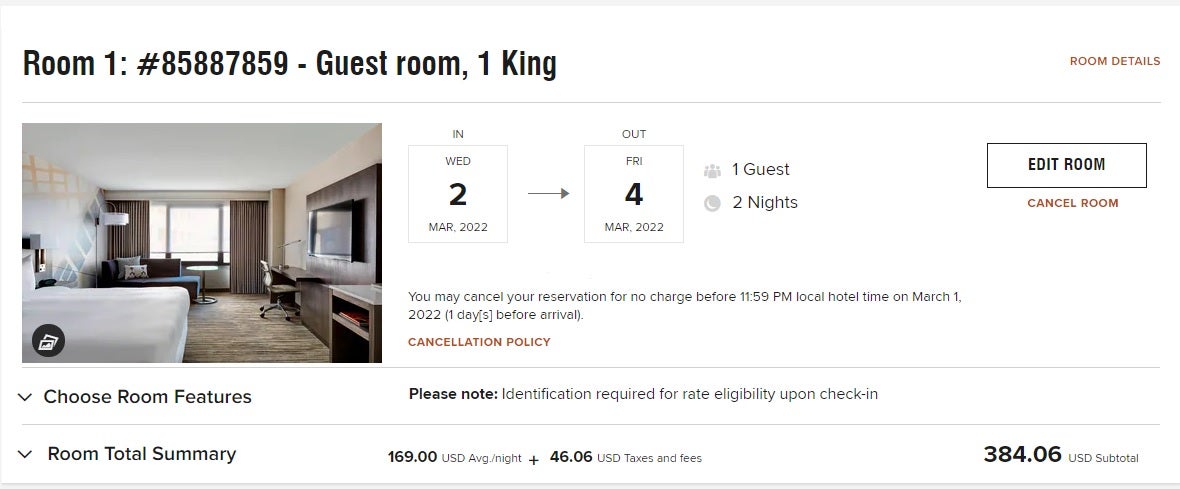The image size is (1180, 489).
Task: Click the guests icon beside 1 Guest
Action: [x=712, y=170]
